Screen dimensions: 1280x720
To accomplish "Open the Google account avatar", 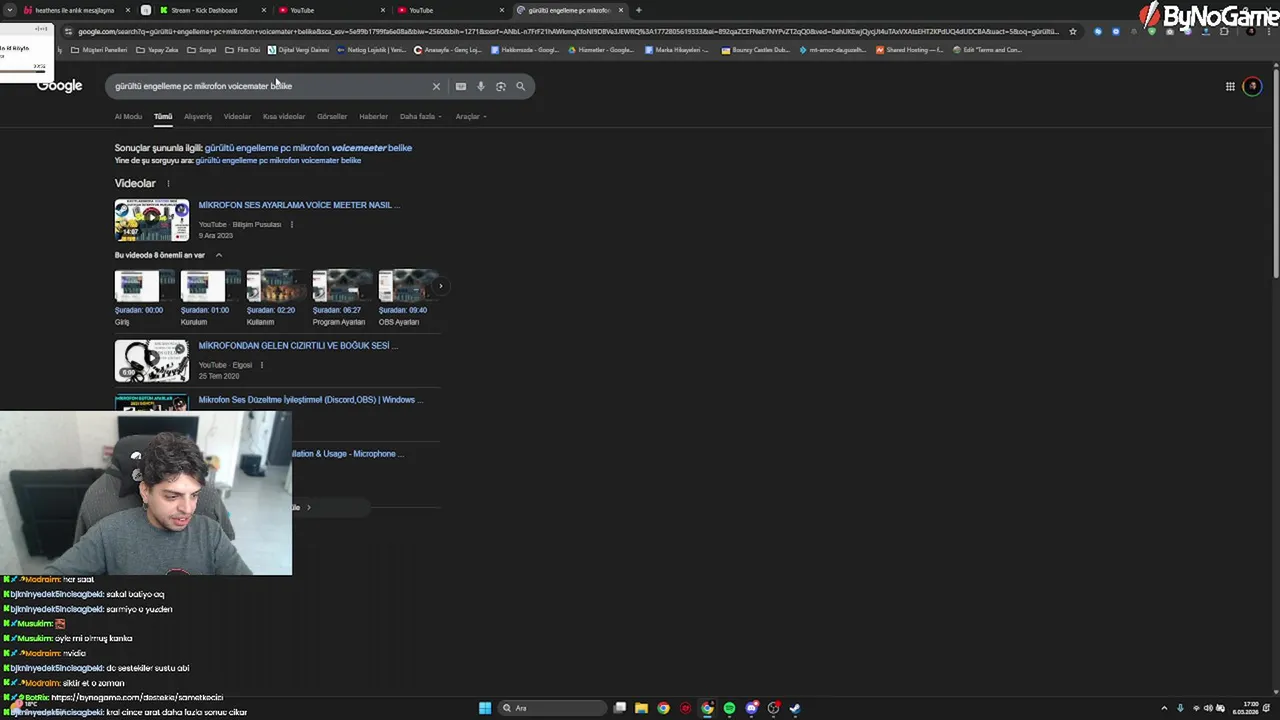I will click(1252, 86).
